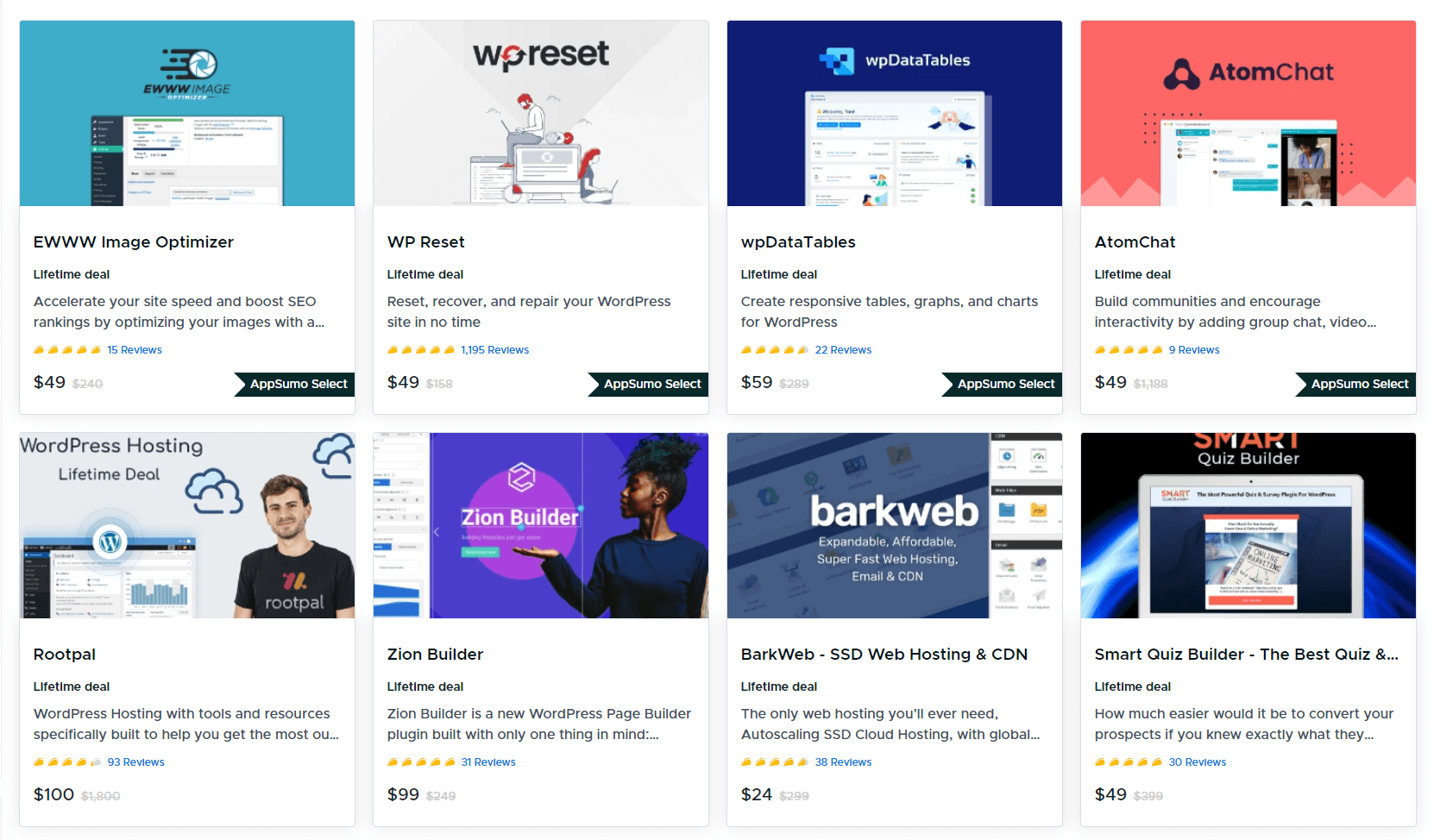Click the AtomChat banner image
The image size is (1434, 840).
point(1248,113)
